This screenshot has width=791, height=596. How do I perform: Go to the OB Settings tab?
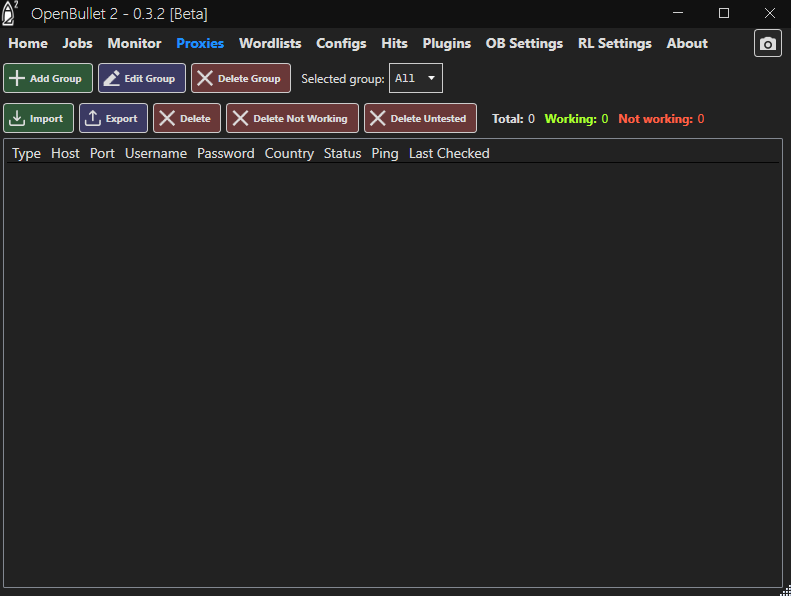524,44
